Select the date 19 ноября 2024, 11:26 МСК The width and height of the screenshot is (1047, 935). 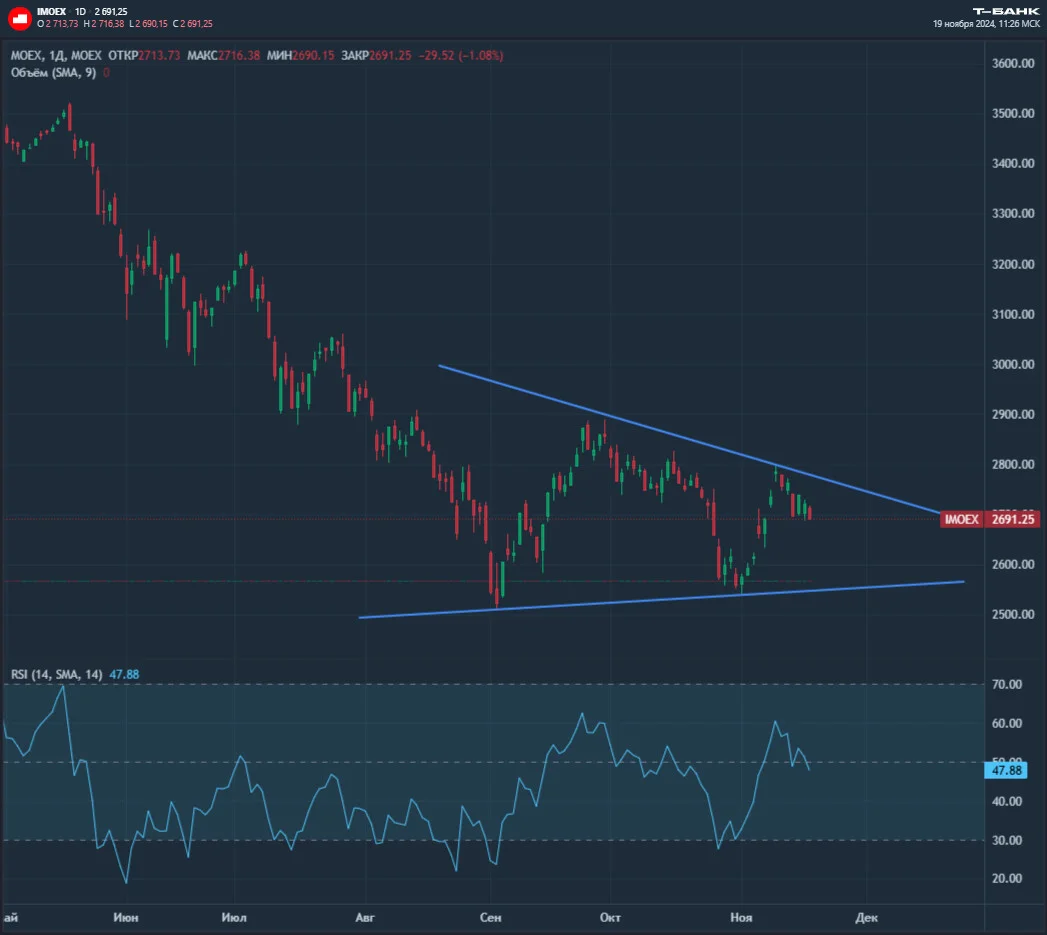[x=986, y=24]
